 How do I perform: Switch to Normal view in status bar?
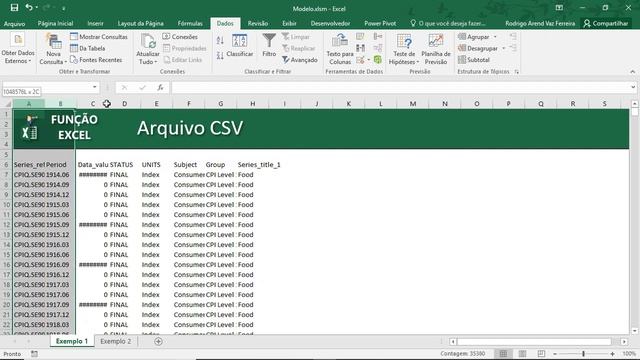(x=503, y=353)
